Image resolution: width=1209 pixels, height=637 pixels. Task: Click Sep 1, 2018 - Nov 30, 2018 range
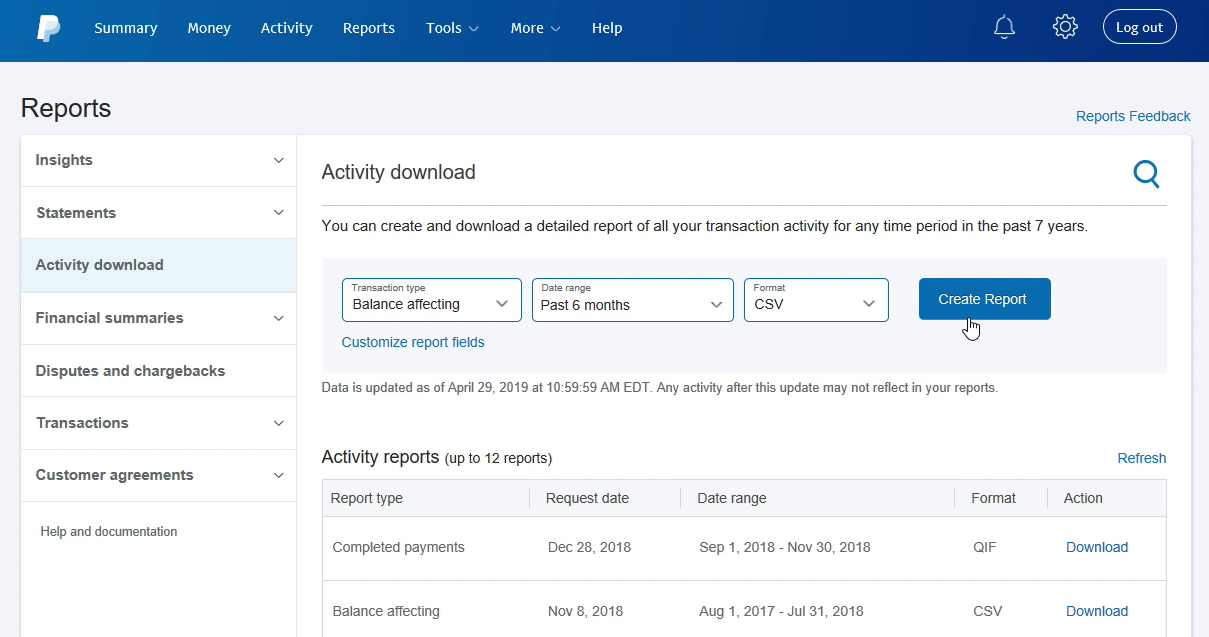point(785,547)
